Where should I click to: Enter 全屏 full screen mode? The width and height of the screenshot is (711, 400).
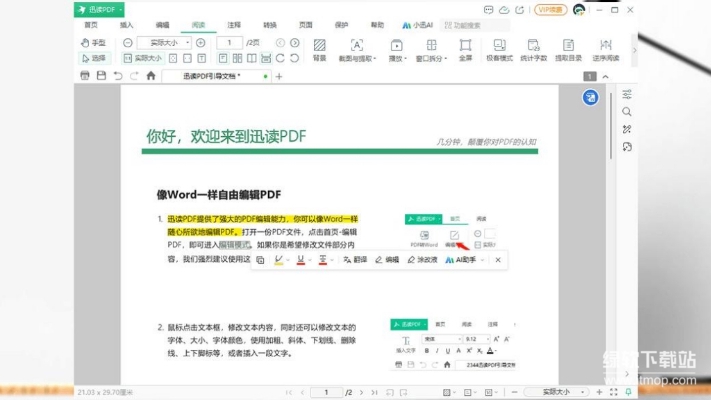[465, 50]
